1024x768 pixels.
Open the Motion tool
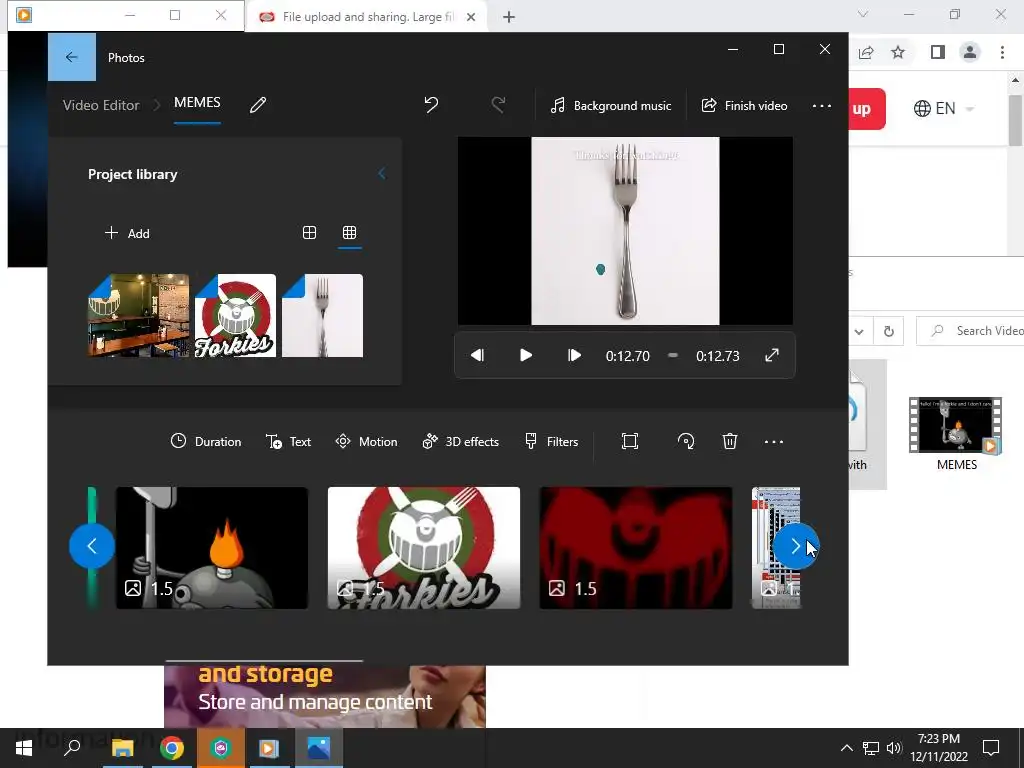366,441
